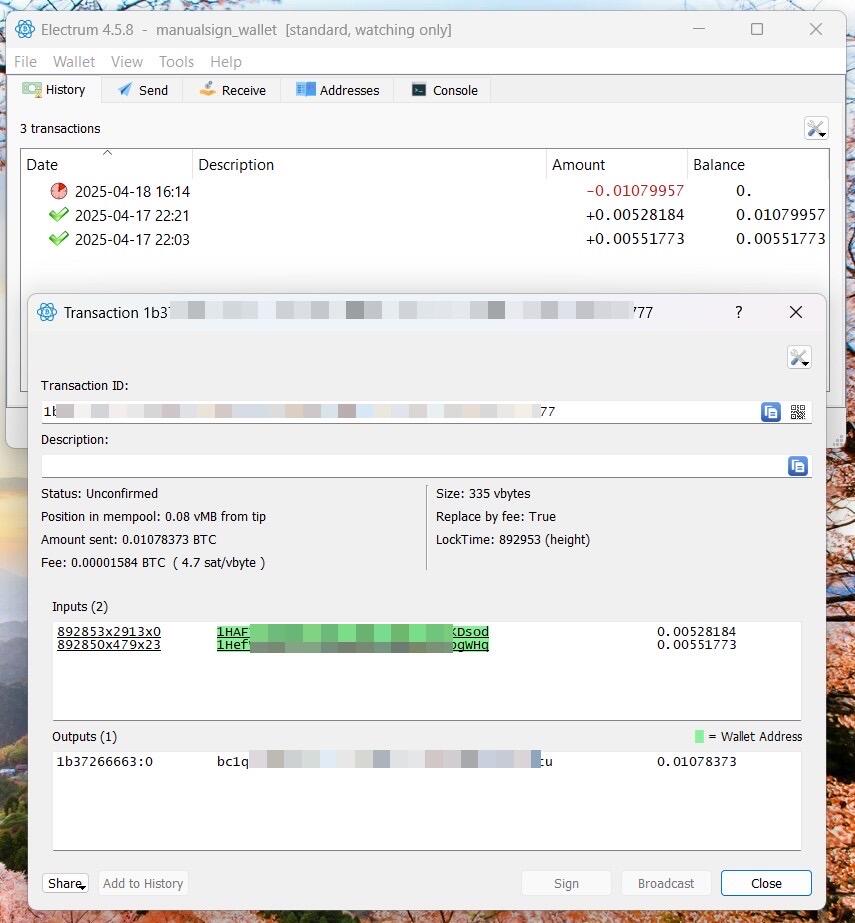The height and width of the screenshot is (923, 855).
Task: Click the input amount 0.00528184 in Inputs
Action: coord(697,632)
